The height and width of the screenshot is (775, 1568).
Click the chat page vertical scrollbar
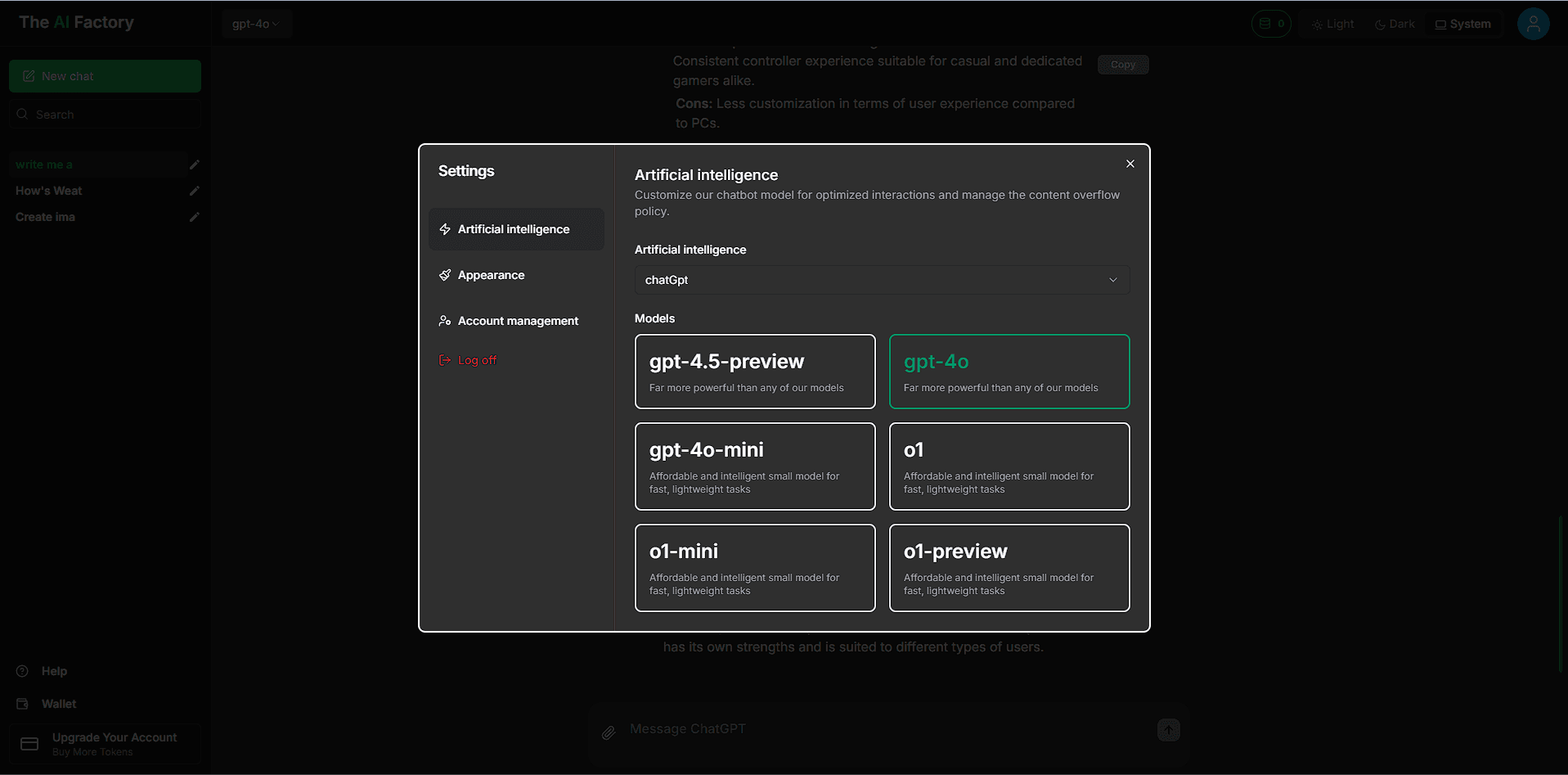[1562, 594]
